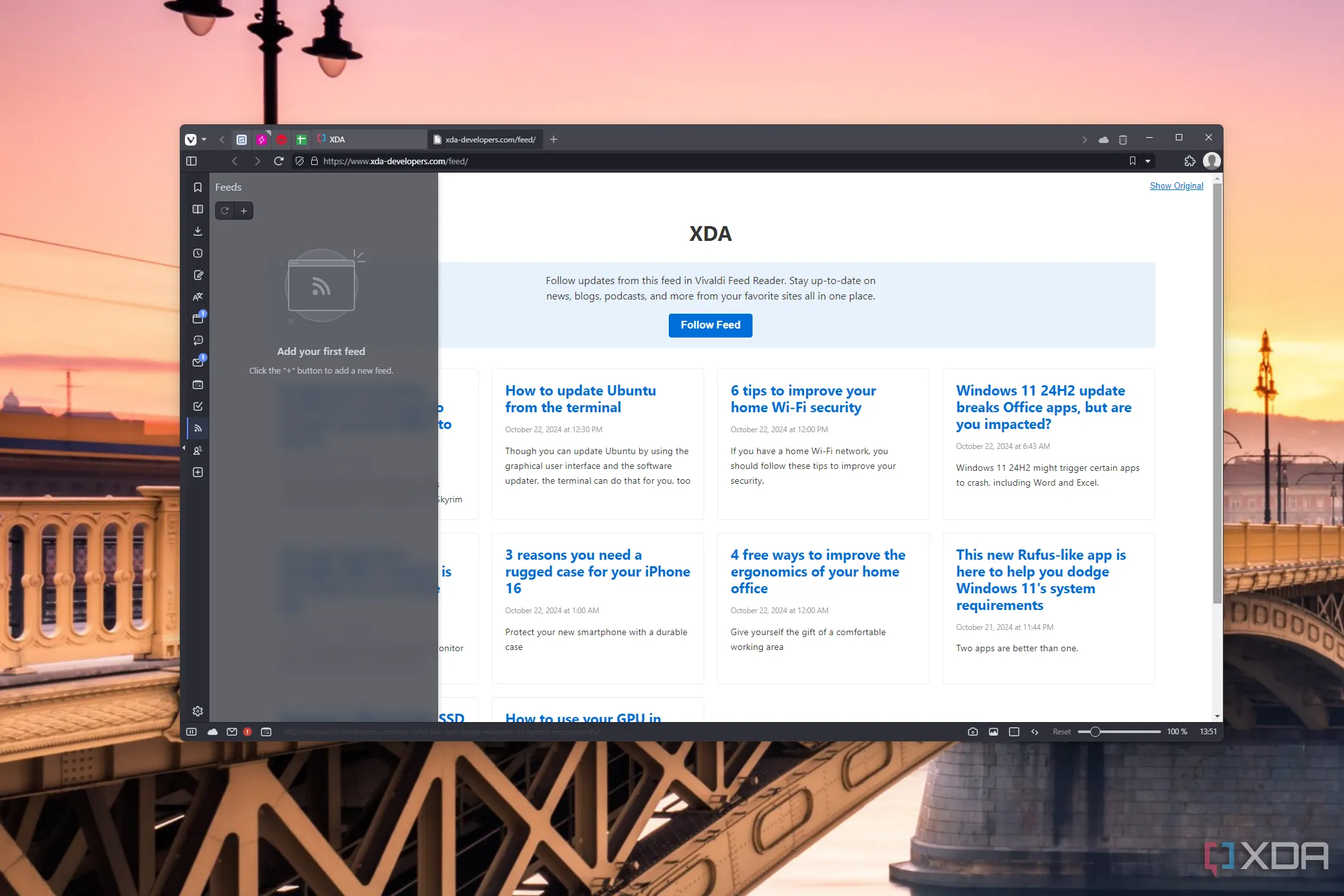Viewport: 1344px width, 896px height.
Task: Click Show Original link
Action: point(1176,186)
